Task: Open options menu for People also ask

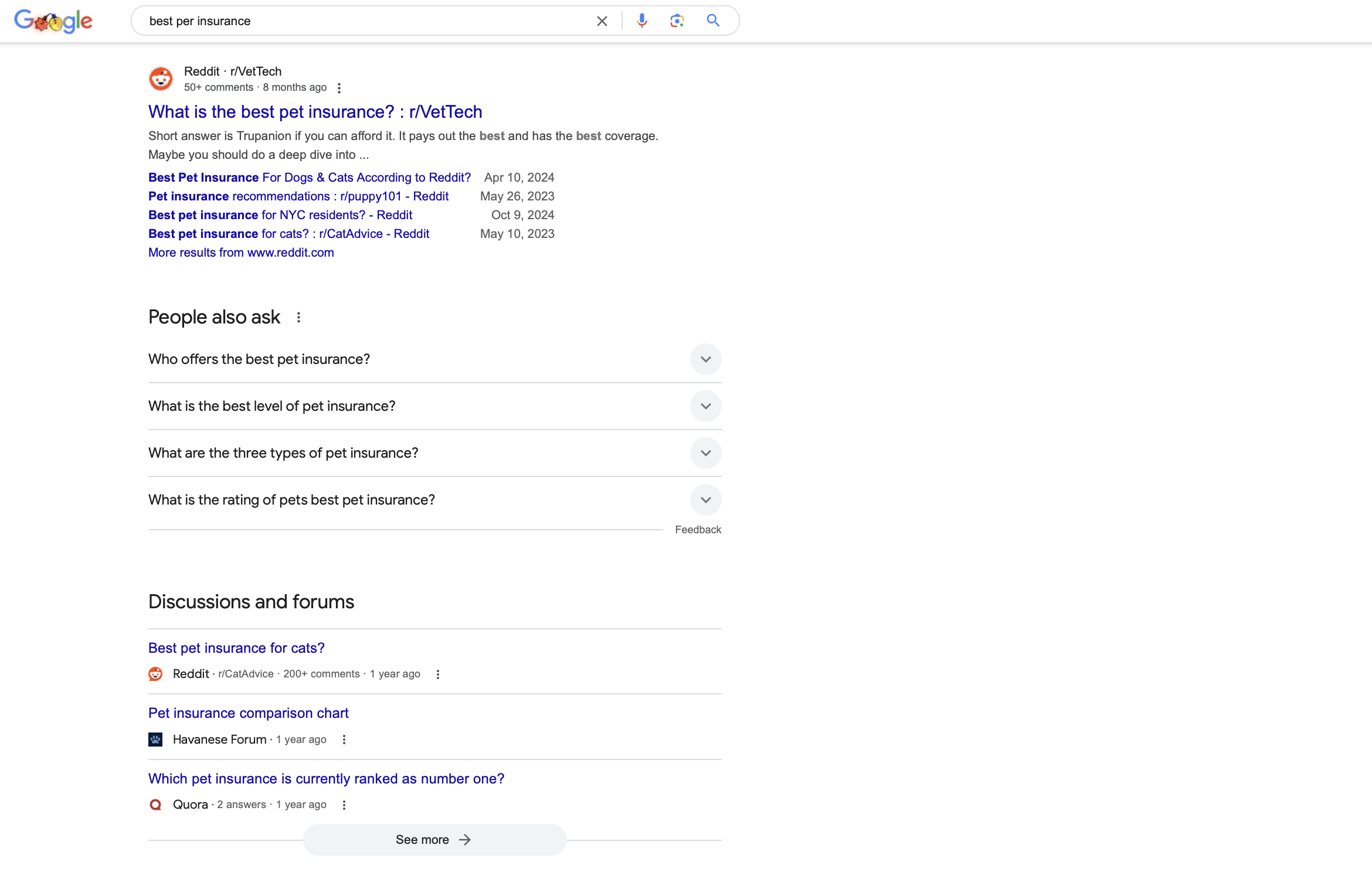Action: (299, 317)
